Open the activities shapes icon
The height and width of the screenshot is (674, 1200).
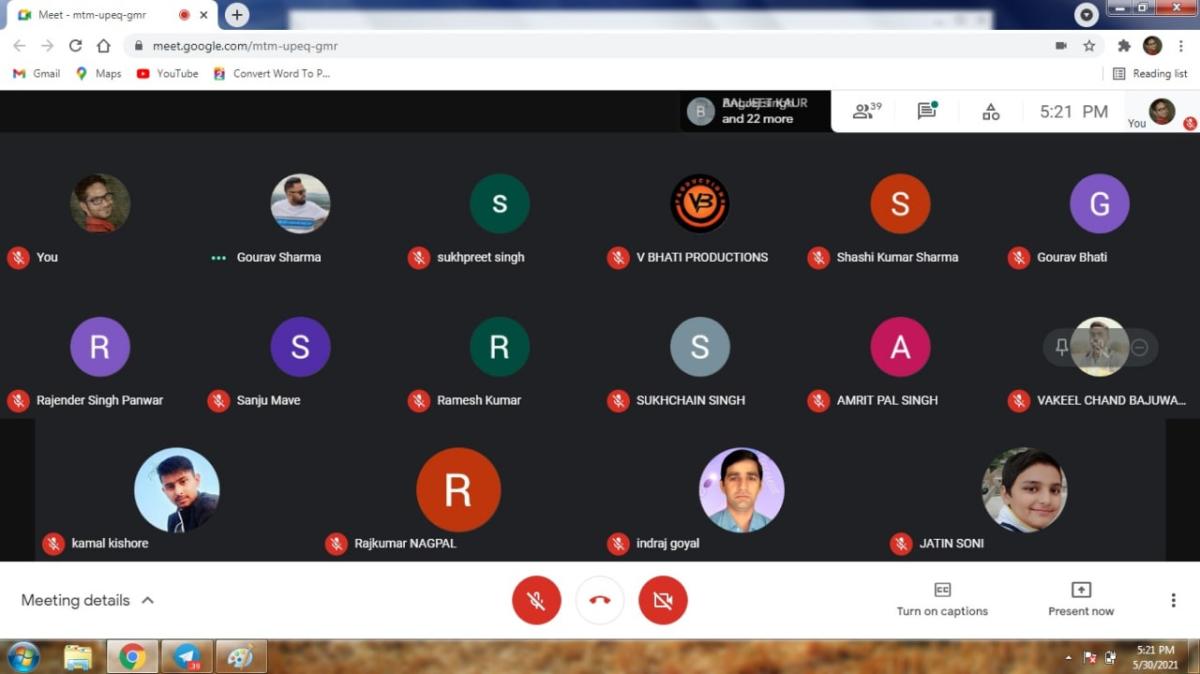tap(990, 112)
